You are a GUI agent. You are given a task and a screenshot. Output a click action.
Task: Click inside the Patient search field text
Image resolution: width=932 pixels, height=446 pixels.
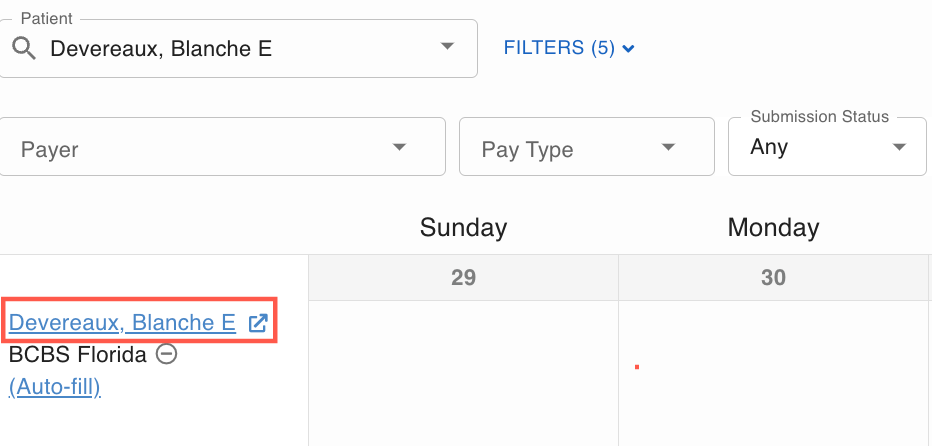(x=160, y=48)
